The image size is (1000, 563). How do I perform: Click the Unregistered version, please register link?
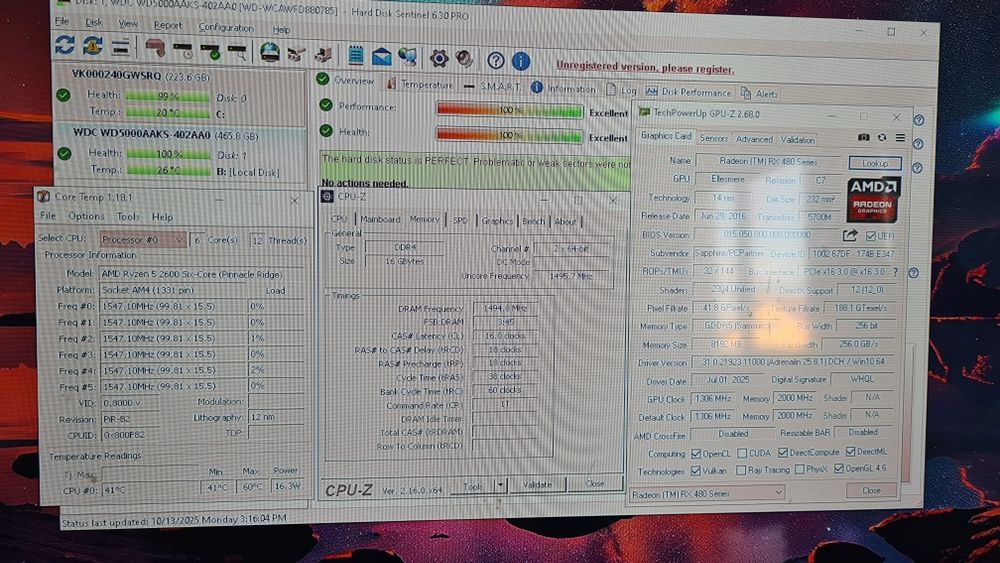pos(645,67)
